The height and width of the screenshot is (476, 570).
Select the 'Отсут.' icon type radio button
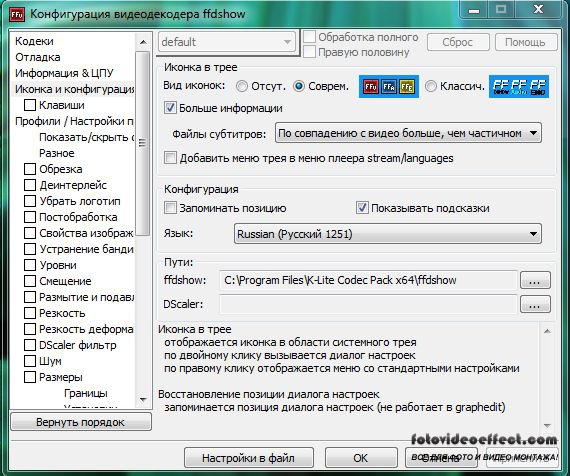coord(242,86)
